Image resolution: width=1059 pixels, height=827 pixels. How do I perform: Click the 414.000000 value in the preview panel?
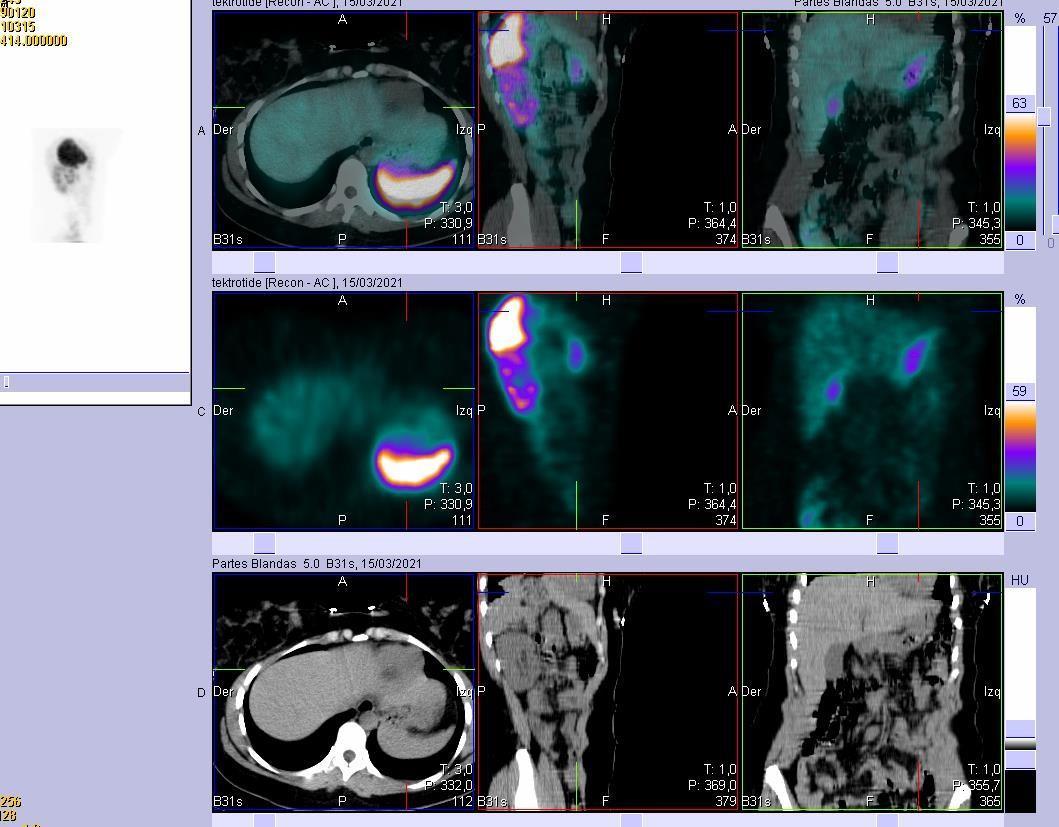(x=34, y=41)
